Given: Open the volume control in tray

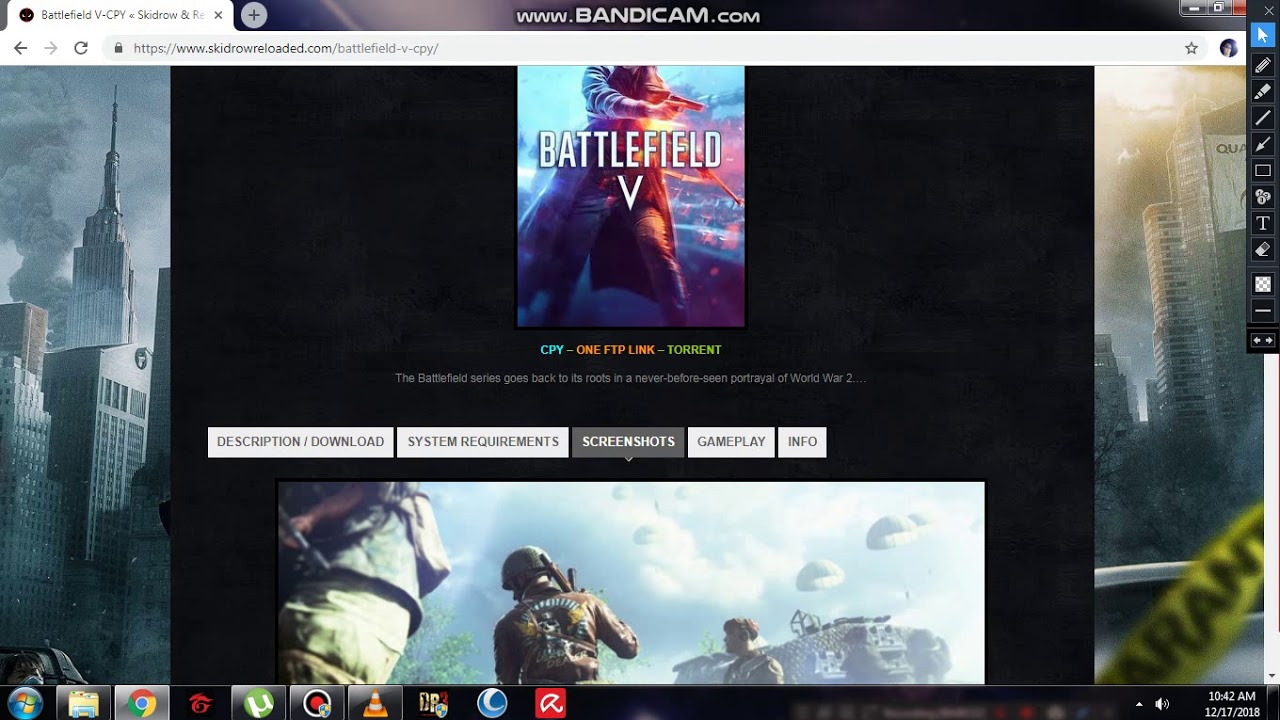Looking at the screenshot, I should coord(1162,704).
